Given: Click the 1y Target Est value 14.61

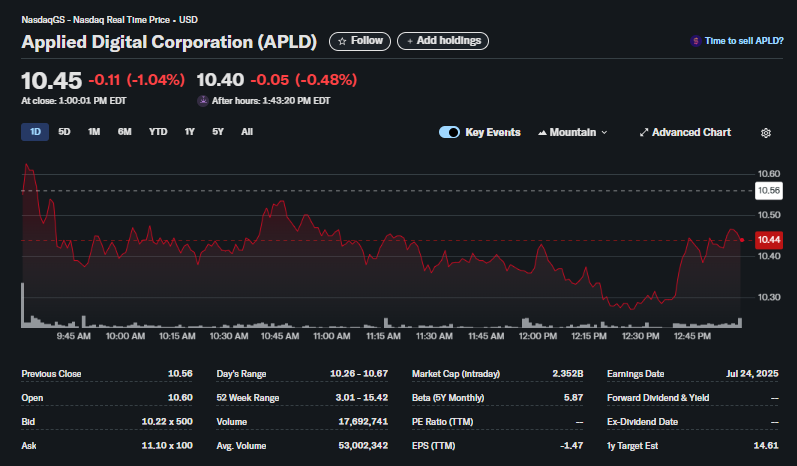Looking at the screenshot, I should [766, 446].
